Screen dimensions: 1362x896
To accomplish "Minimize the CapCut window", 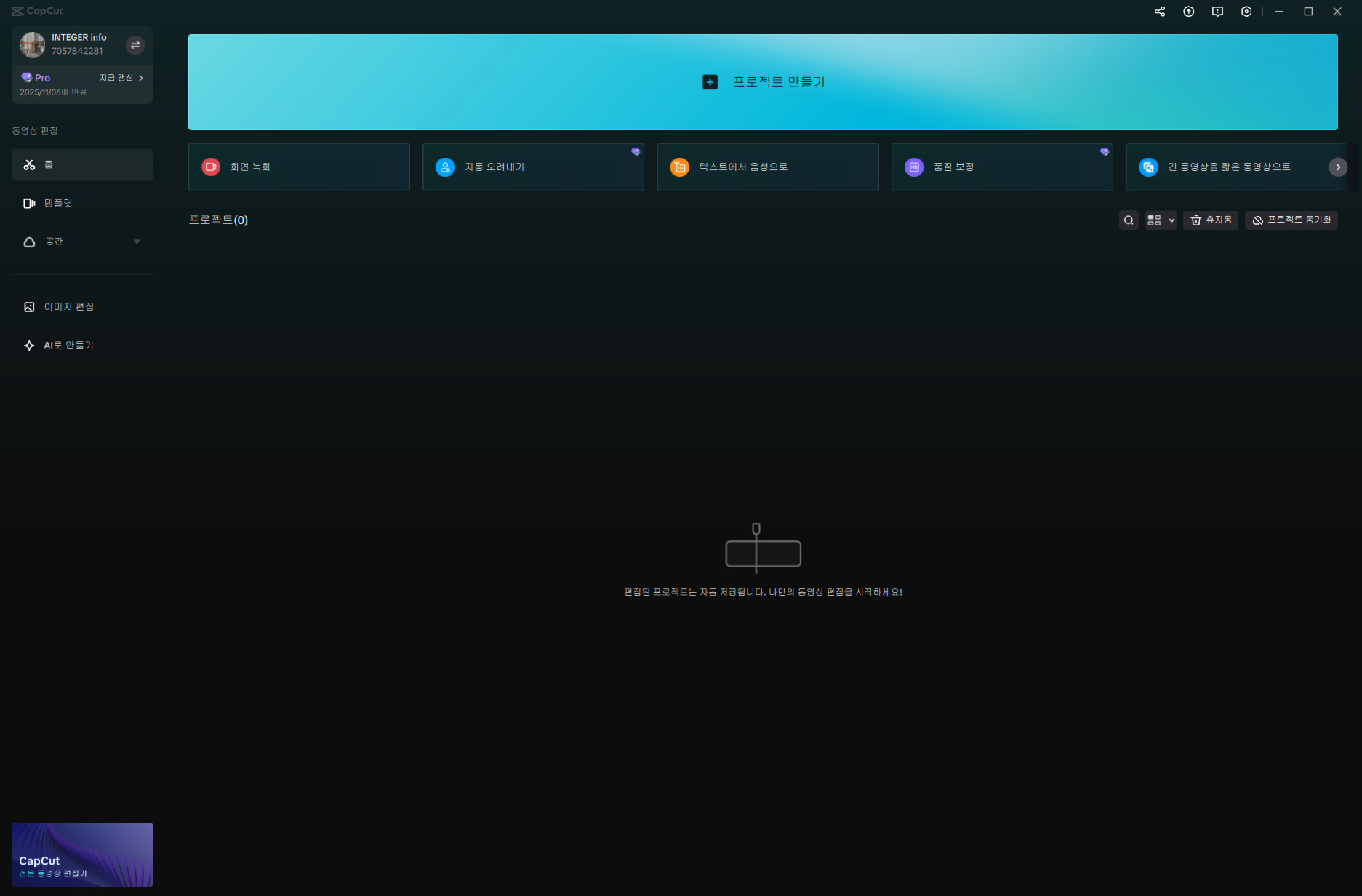I will (1279, 12).
